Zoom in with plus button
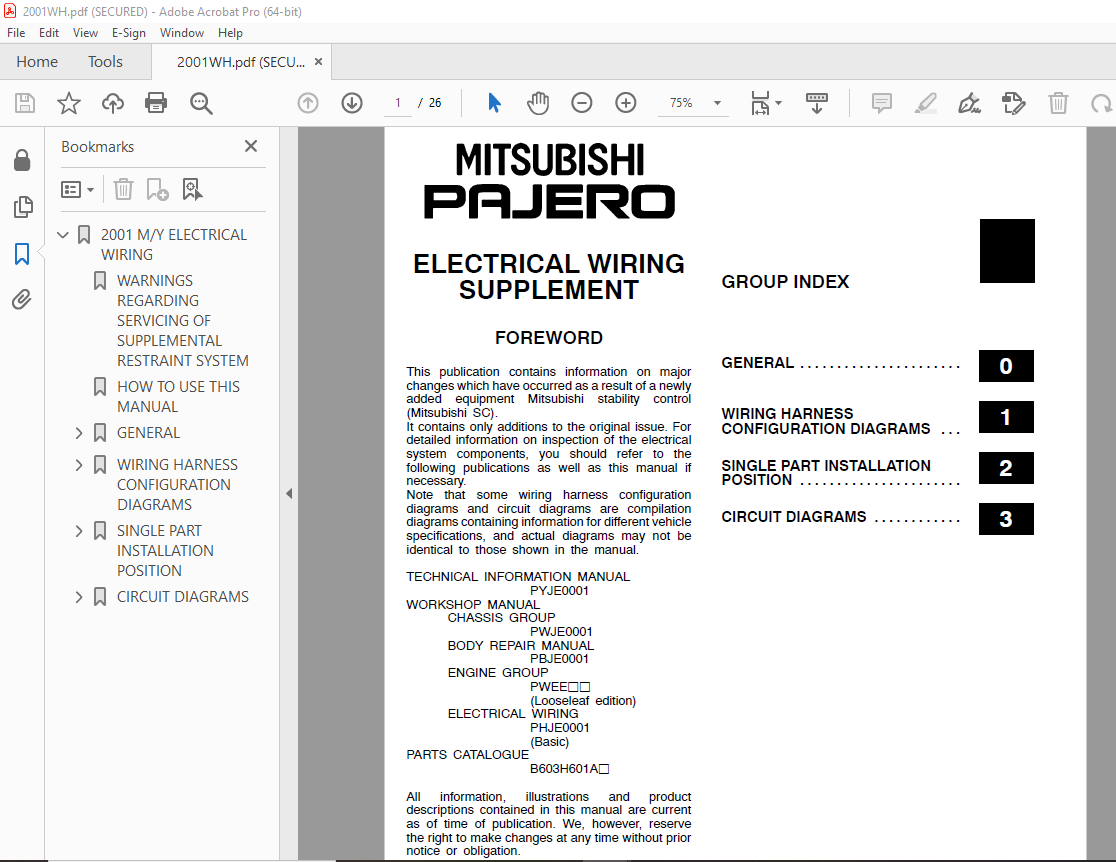Viewport: 1116px width, 862px height. click(x=626, y=103)
